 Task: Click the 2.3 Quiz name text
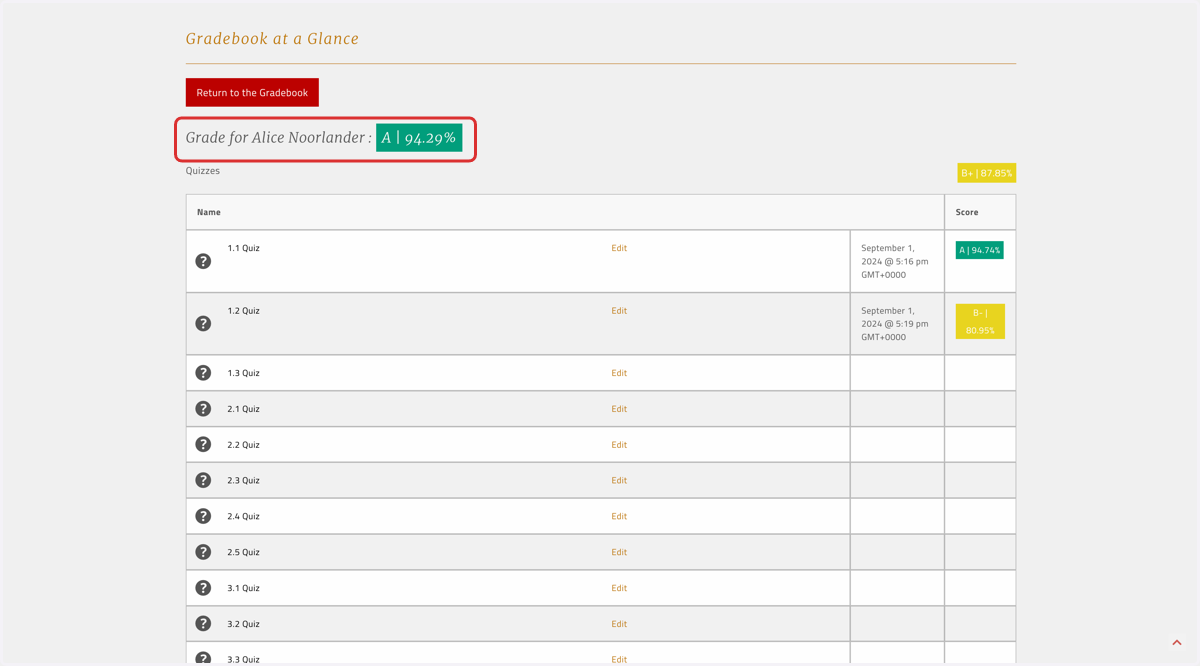click(x=243, y=481)
